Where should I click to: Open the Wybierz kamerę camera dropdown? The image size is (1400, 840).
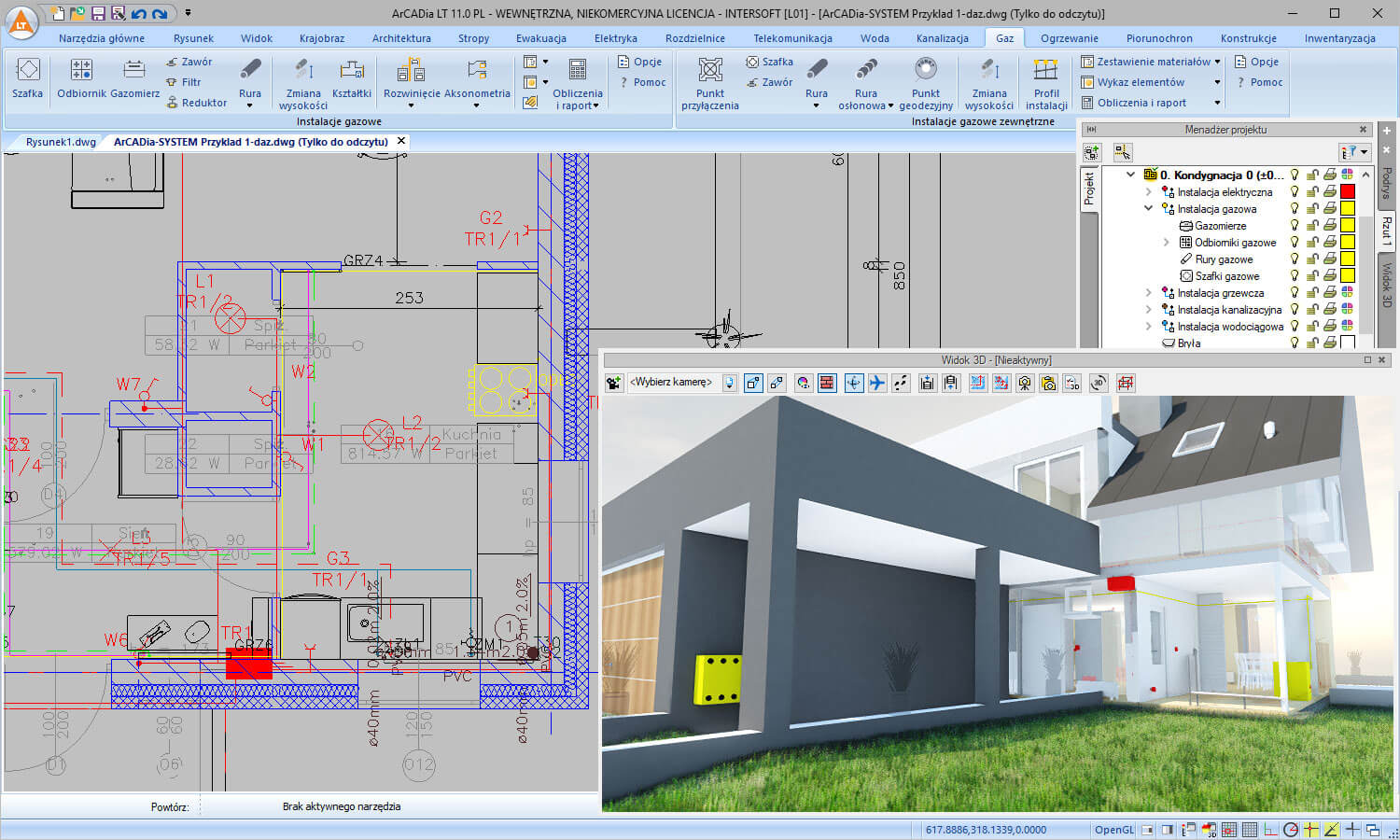730,383
